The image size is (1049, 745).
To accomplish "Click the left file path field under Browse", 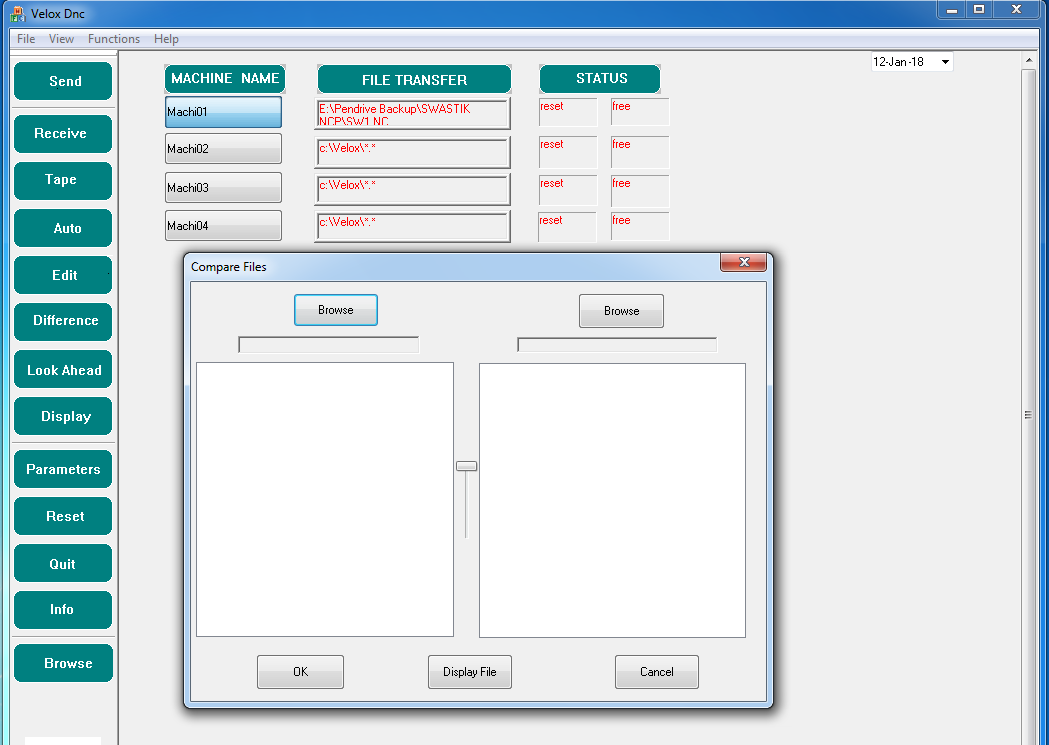I will tap(328, 345).
